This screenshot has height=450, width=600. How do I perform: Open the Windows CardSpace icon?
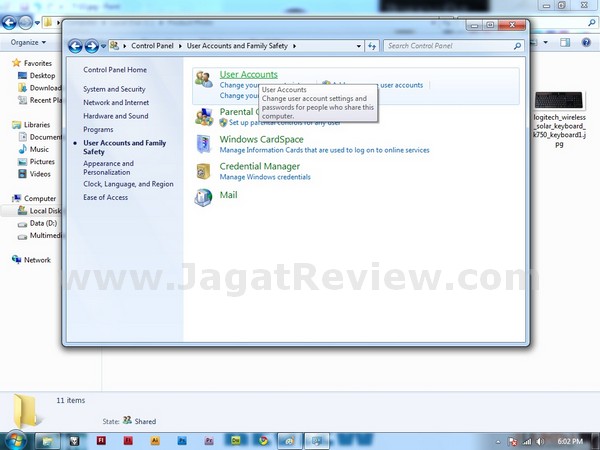coord(204,144)
